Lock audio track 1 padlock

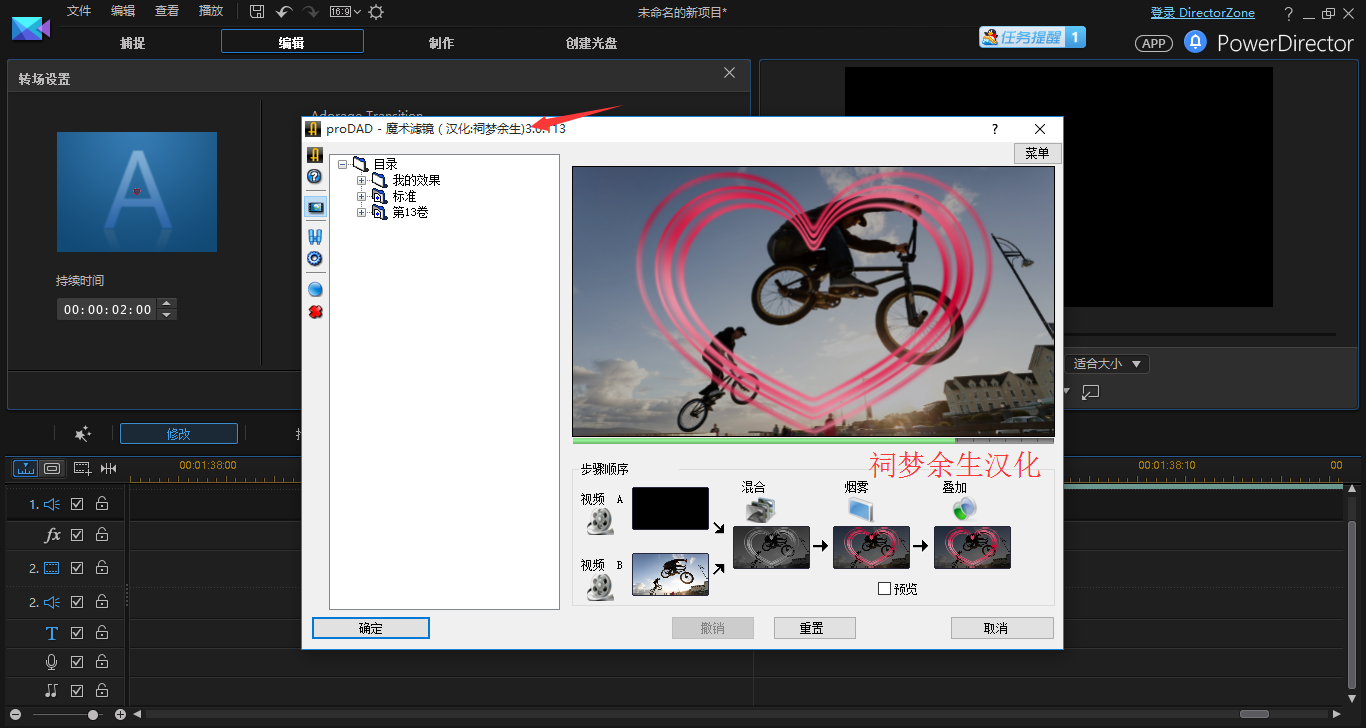point(102,505)
